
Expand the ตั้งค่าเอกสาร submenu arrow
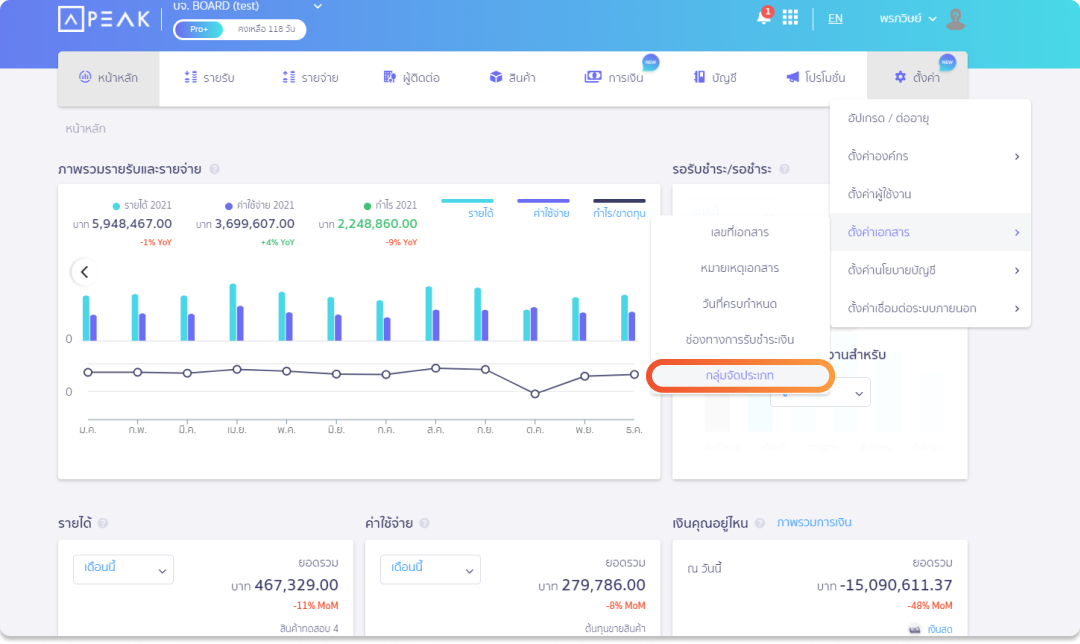coord(1017,232)
